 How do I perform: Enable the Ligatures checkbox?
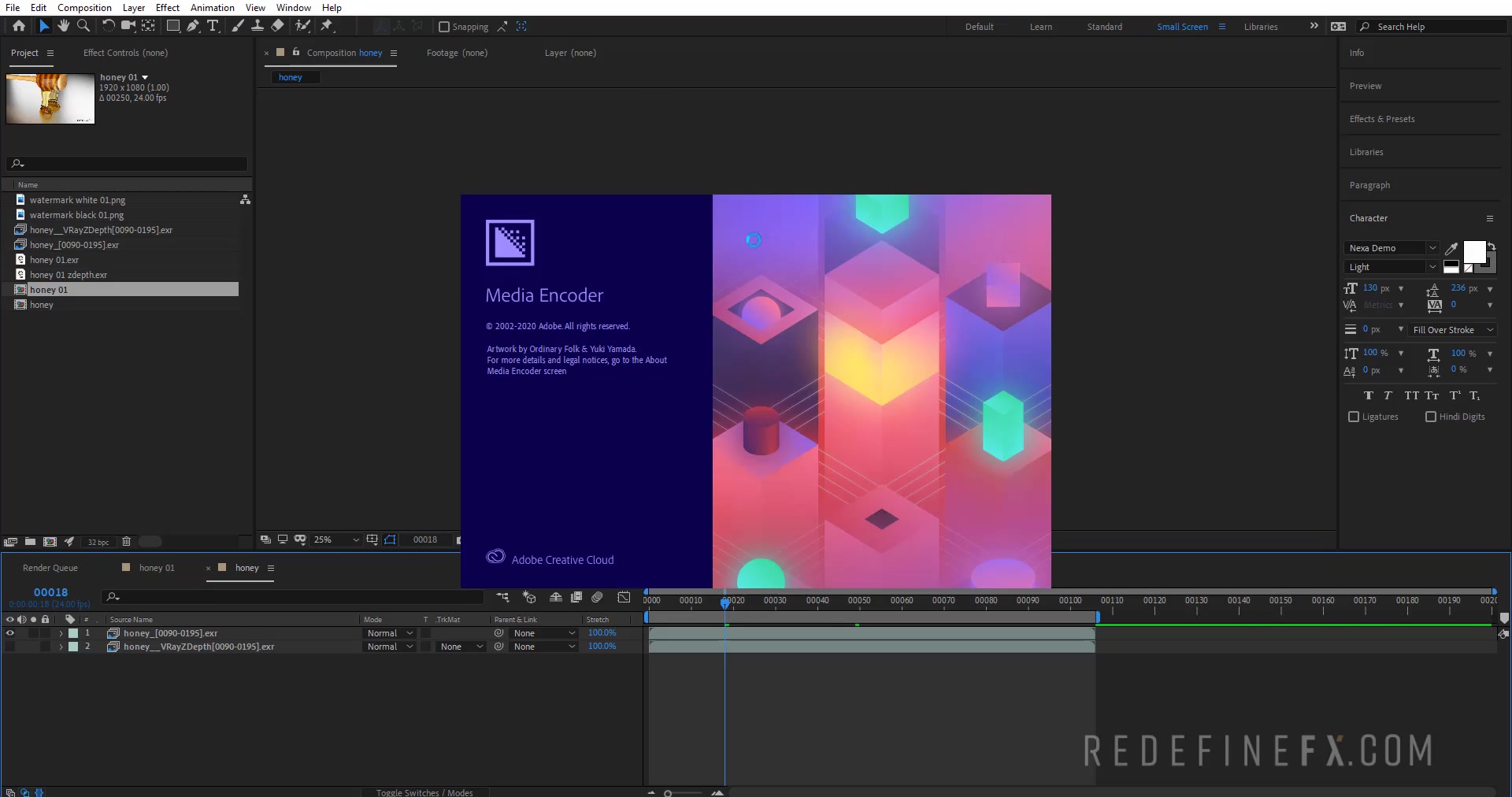pos(1354,417)
